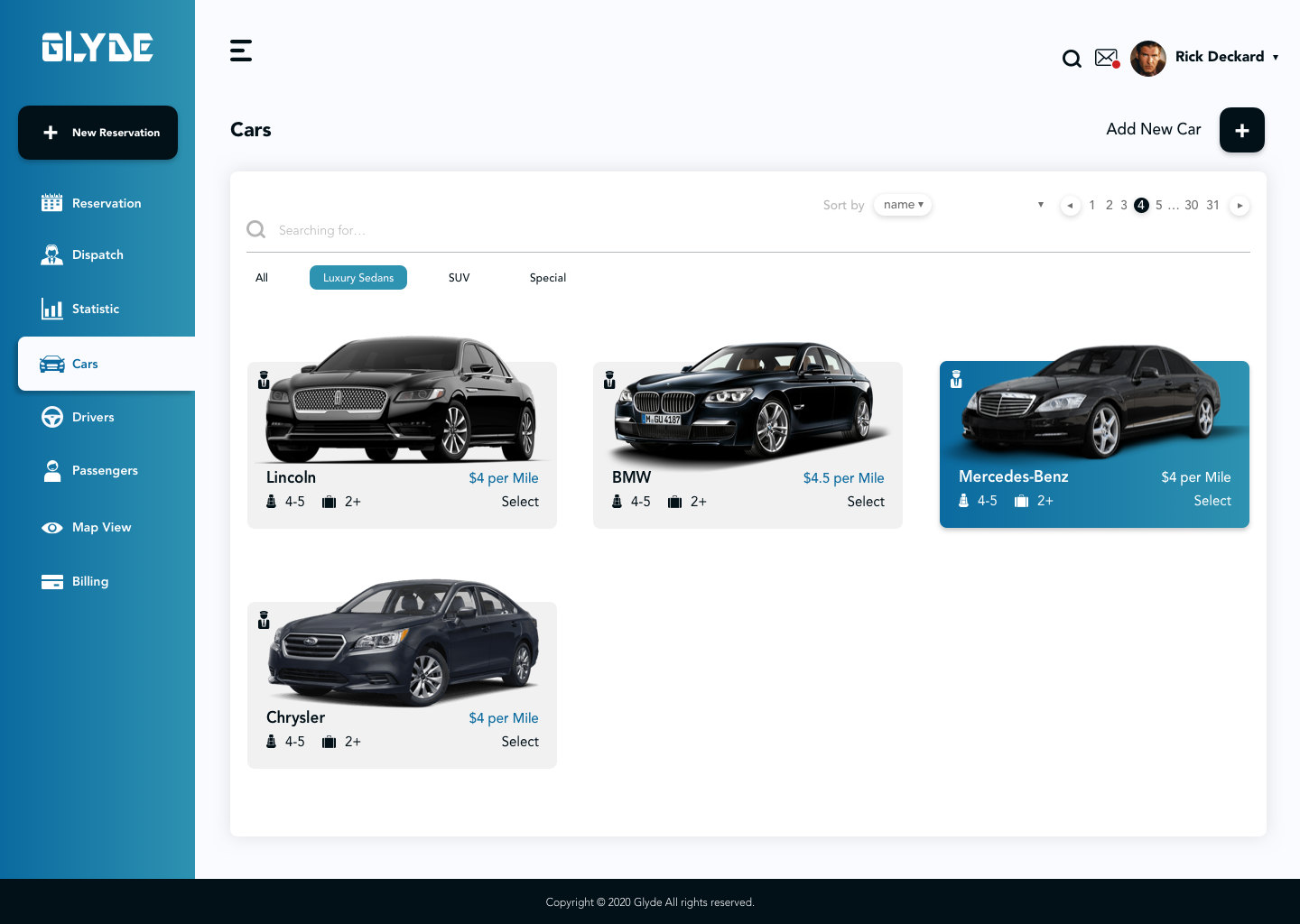Select the Luxury Sedans filter tab

(x=358, y=278)
